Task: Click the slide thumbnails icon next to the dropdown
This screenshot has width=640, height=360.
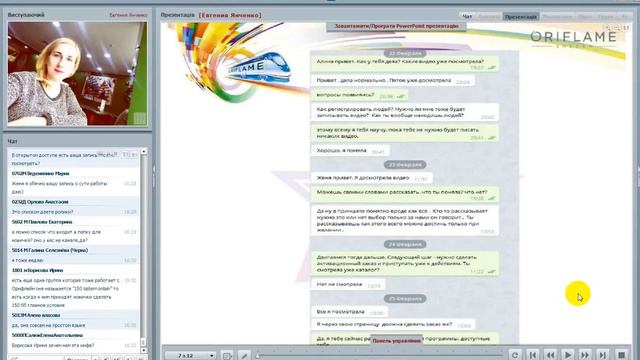Action: [227, 356]
